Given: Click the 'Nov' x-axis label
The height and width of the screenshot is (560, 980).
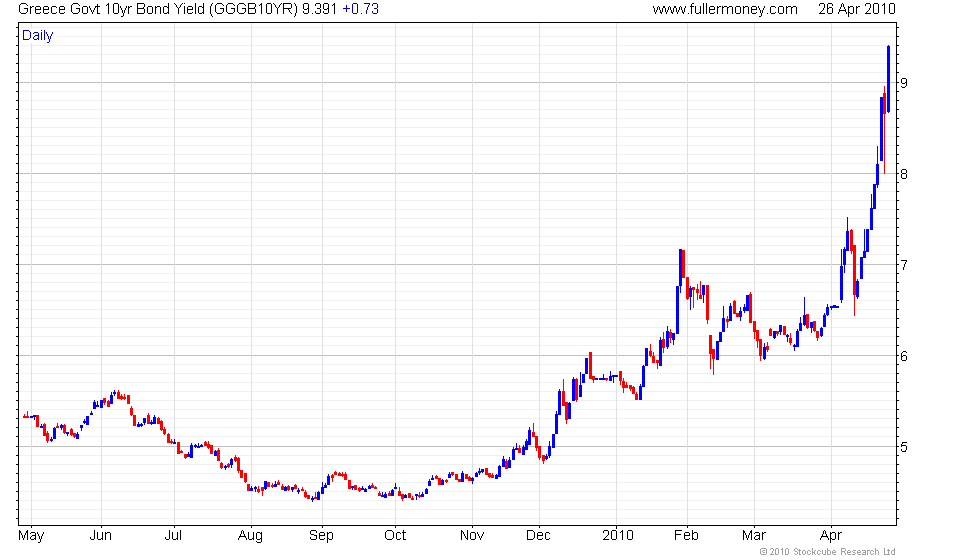Looking at the screenshot, I should pyautogui.click(x=472, y=536).
